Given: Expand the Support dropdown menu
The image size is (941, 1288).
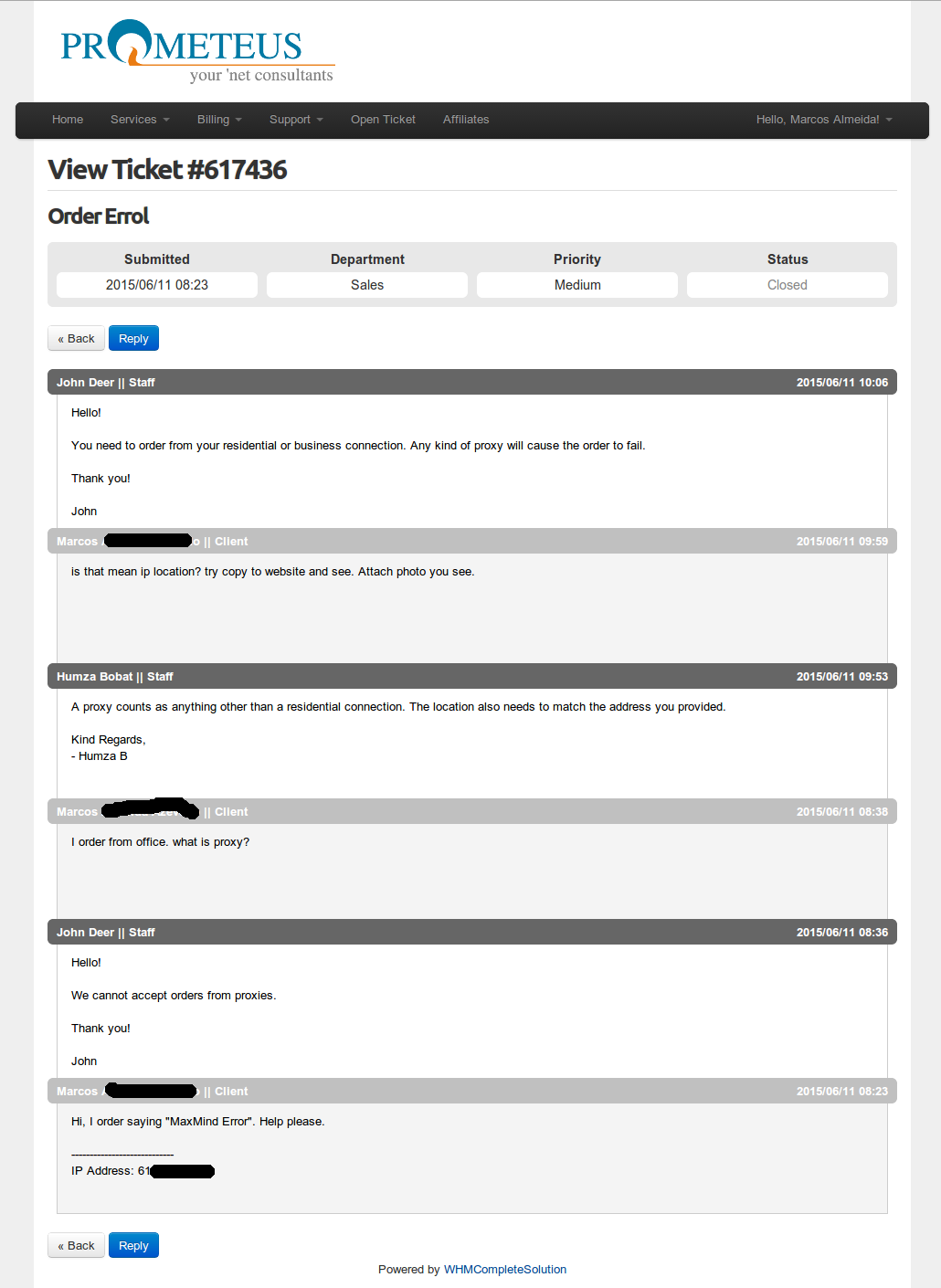Looking at the screenshot, I should tap(296, 120).
